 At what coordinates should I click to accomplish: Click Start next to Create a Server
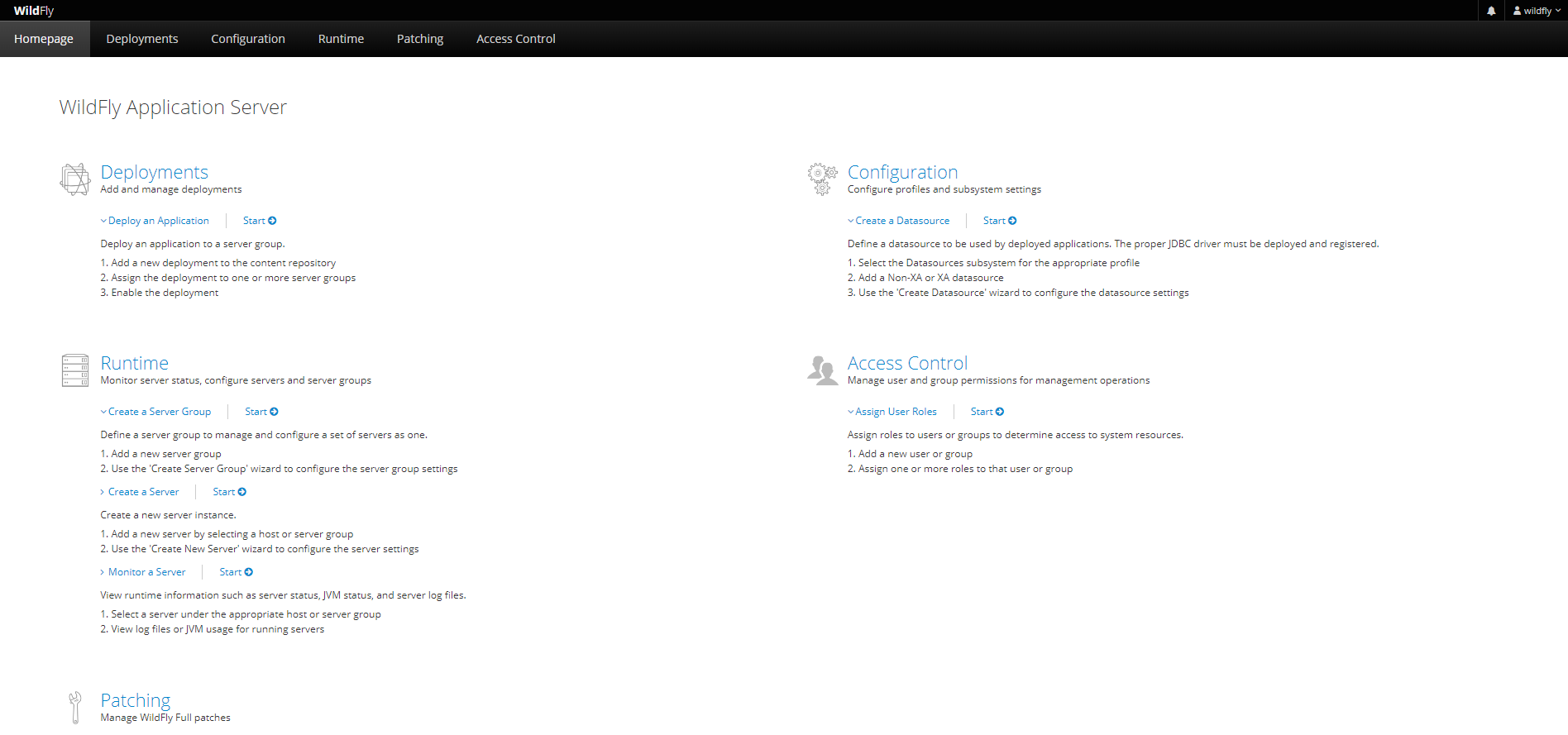click(x=229, y=492)
